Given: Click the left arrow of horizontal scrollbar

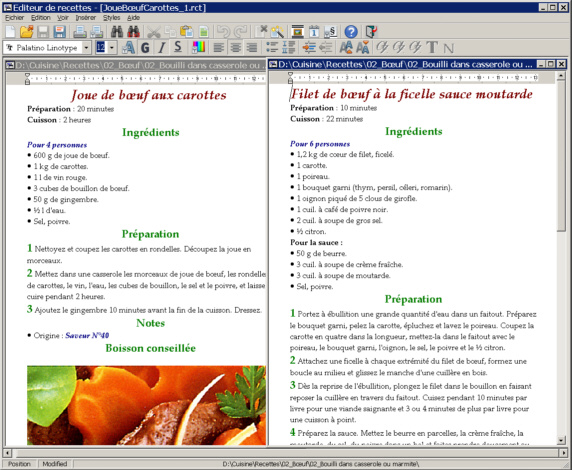Looking at the screenshot, I should pyautogui.click(x=7, y=453).
